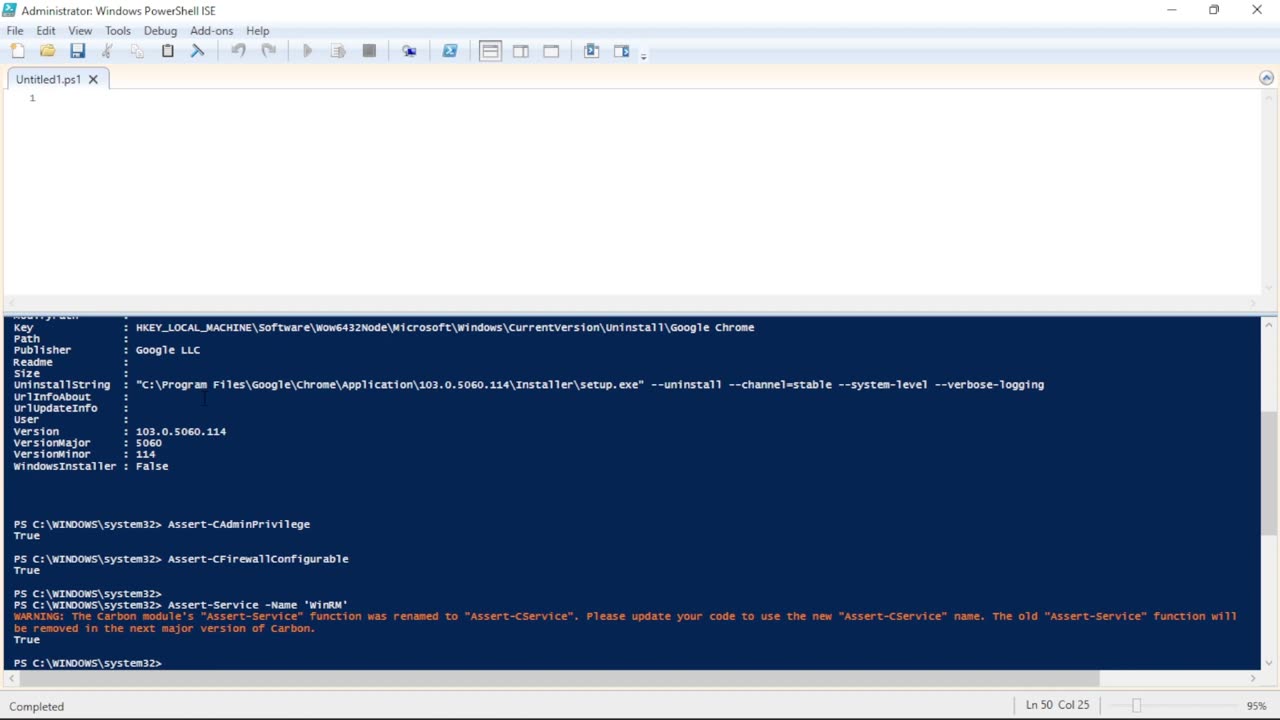The height and width of the screenshot is (720, 1280).
Task: Click the Paste clipboard icon
Action: [168, 51]
